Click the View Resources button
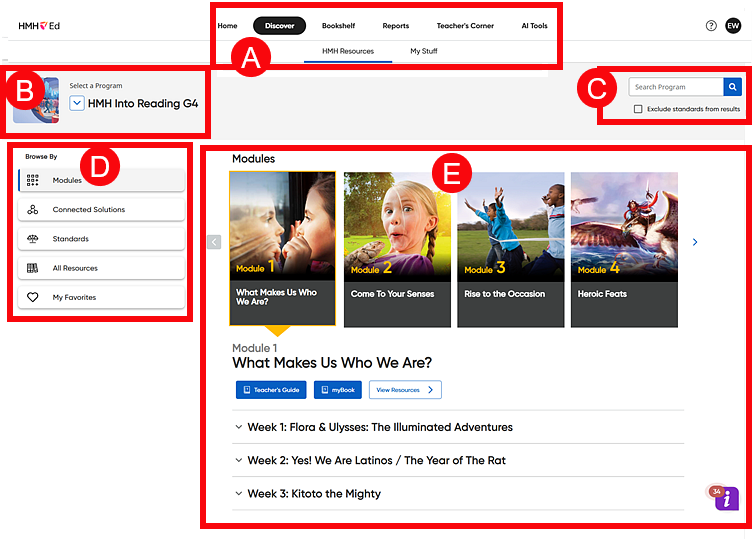The width and height of the screenshot is (752, 539). [405, 390]
